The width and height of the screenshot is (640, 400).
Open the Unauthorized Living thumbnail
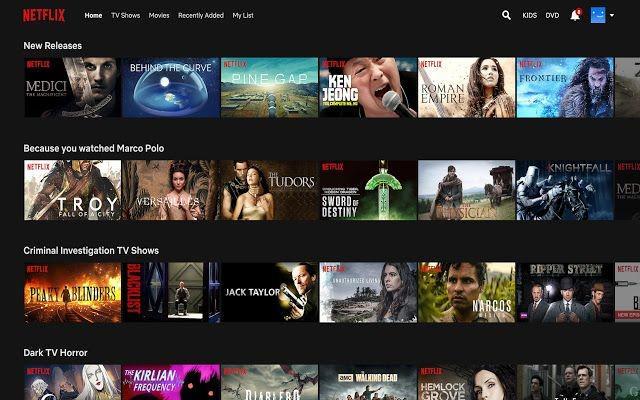pos(368,293)
